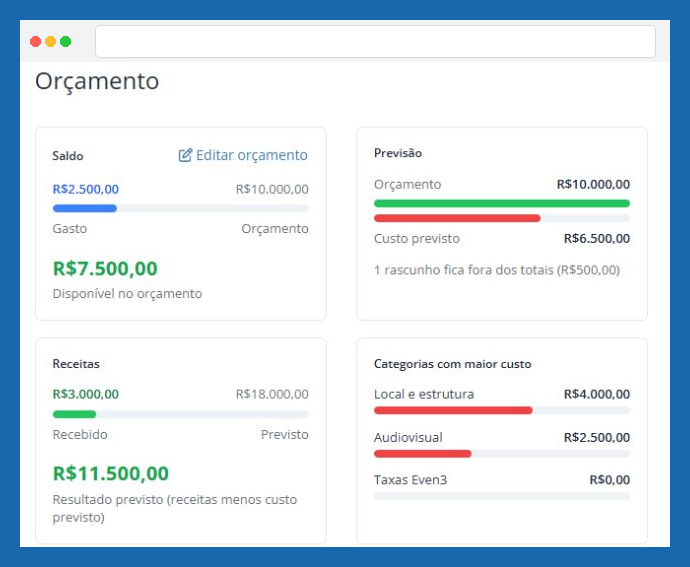Click the R$7.500,00 available amount
The width and height of the screenshot is (690, 567).
tap(105, 269)
